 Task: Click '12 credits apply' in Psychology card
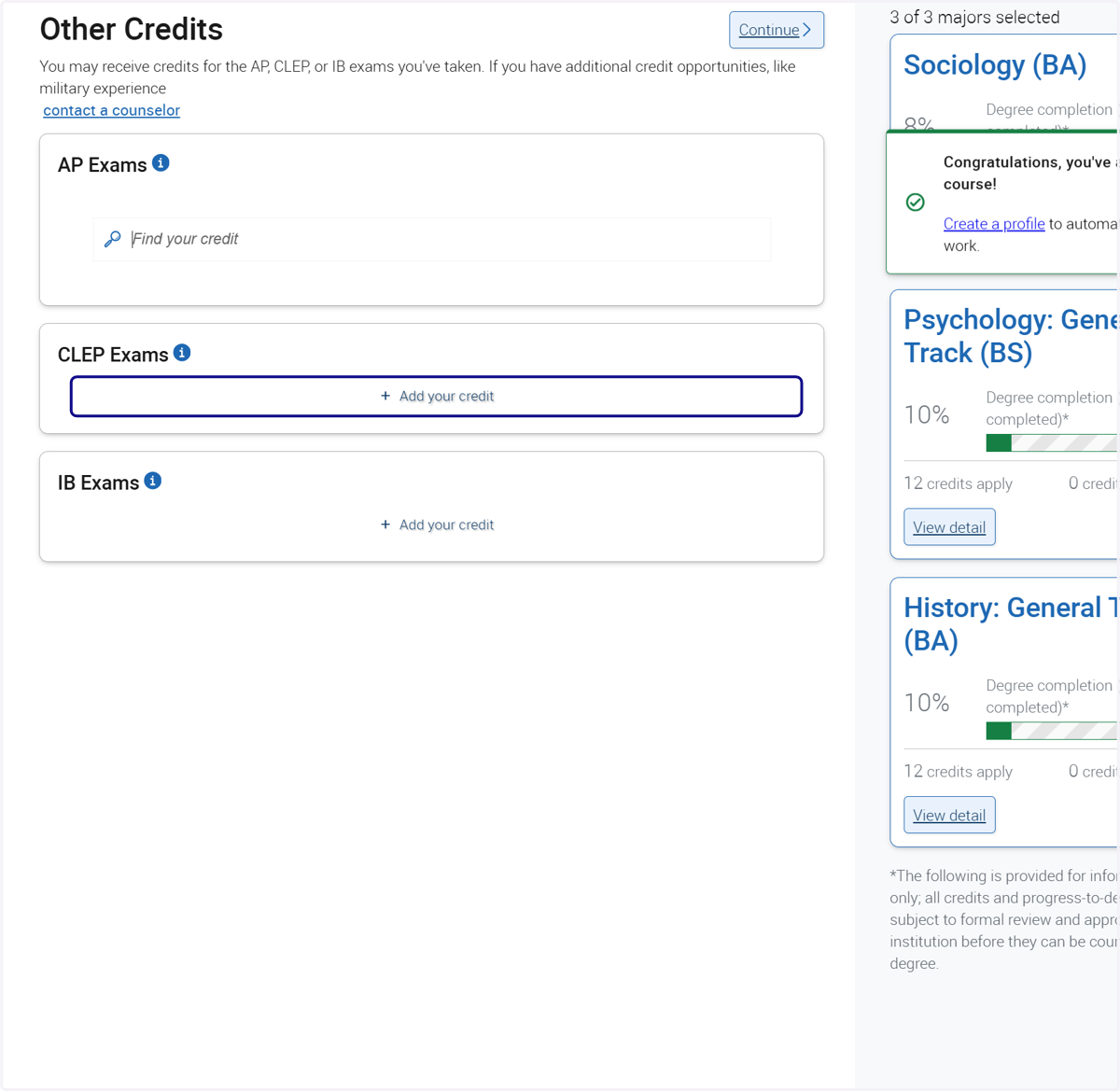pos(958,483)
